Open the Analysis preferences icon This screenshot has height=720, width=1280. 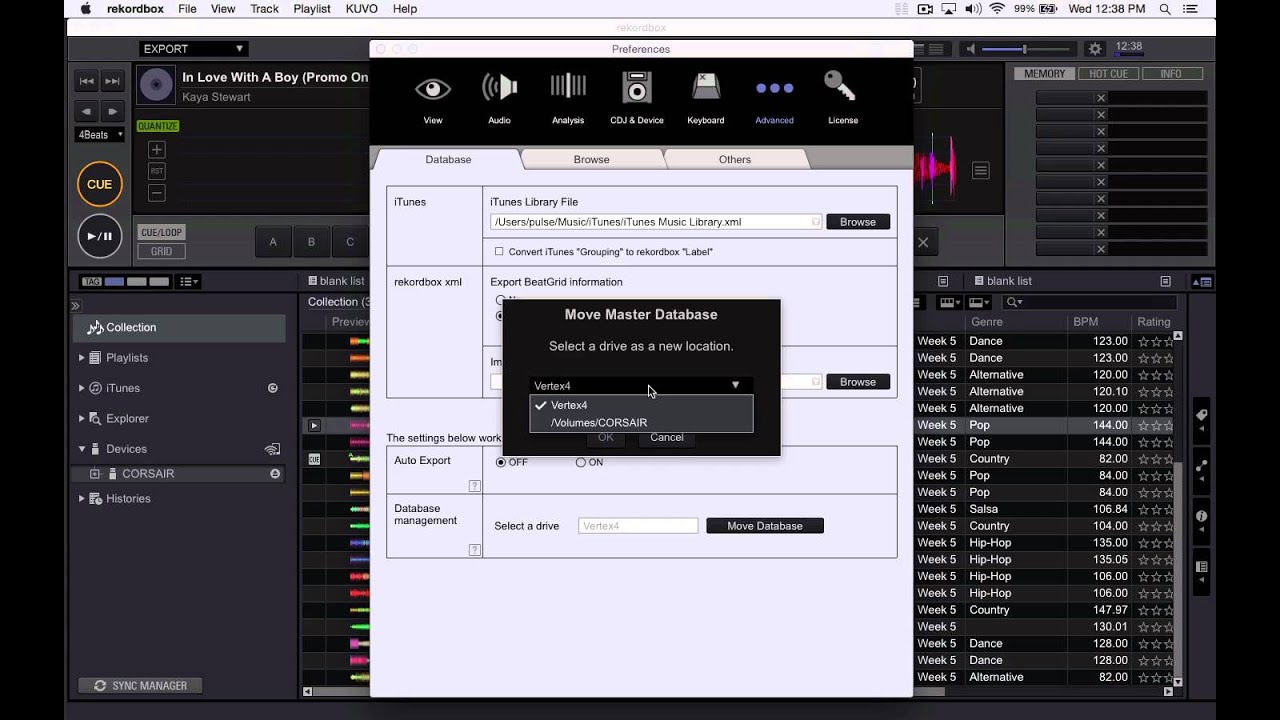point(568,86)
